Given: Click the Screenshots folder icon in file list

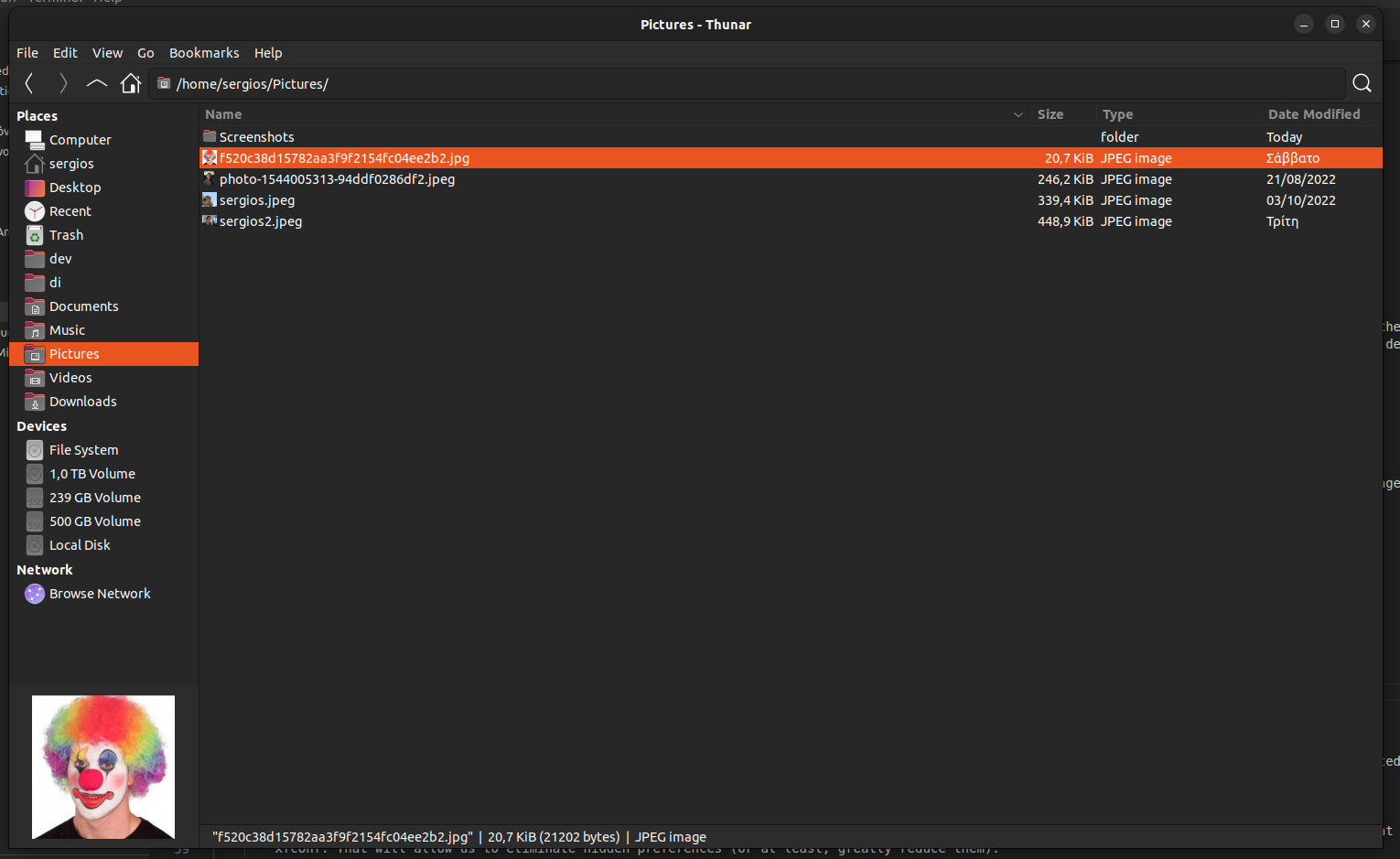Looking at the screenshot, I should click(x=210, y=137).
